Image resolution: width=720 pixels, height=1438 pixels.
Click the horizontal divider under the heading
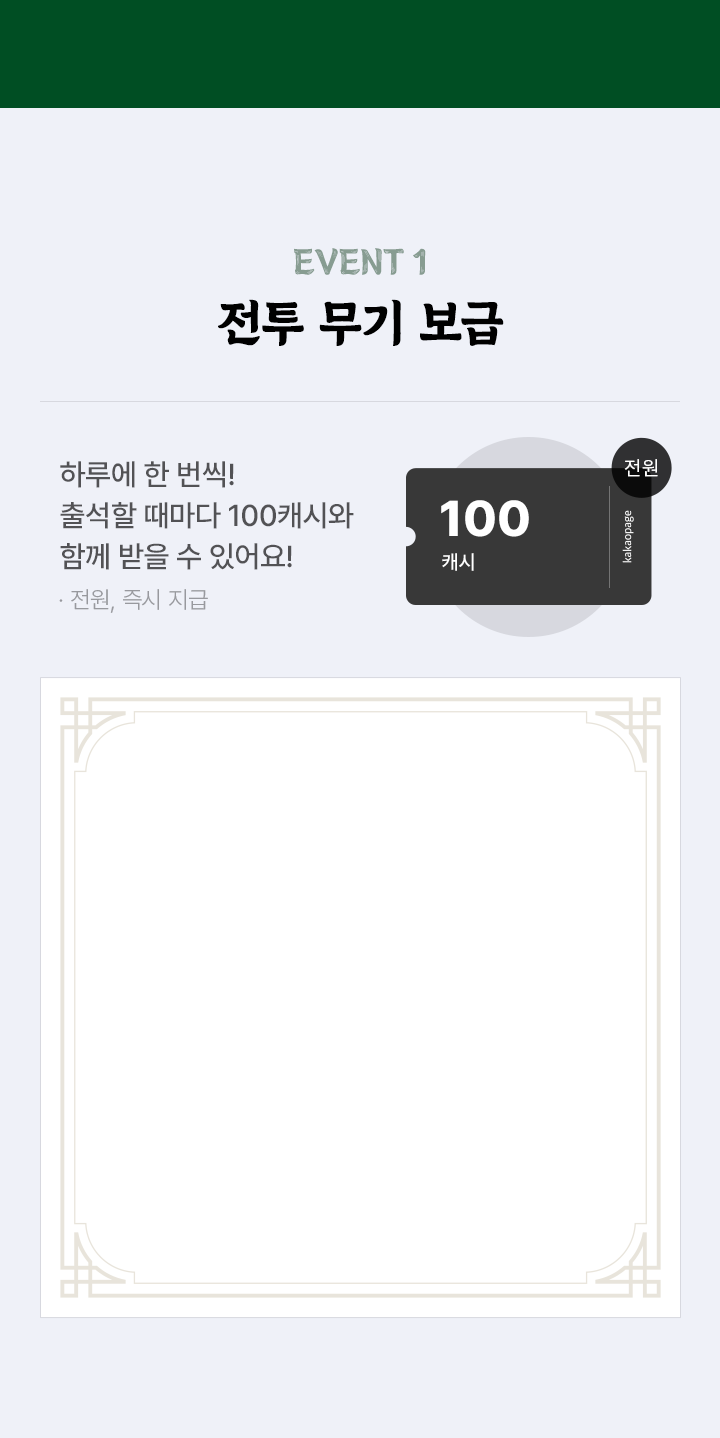coord(360,402)
